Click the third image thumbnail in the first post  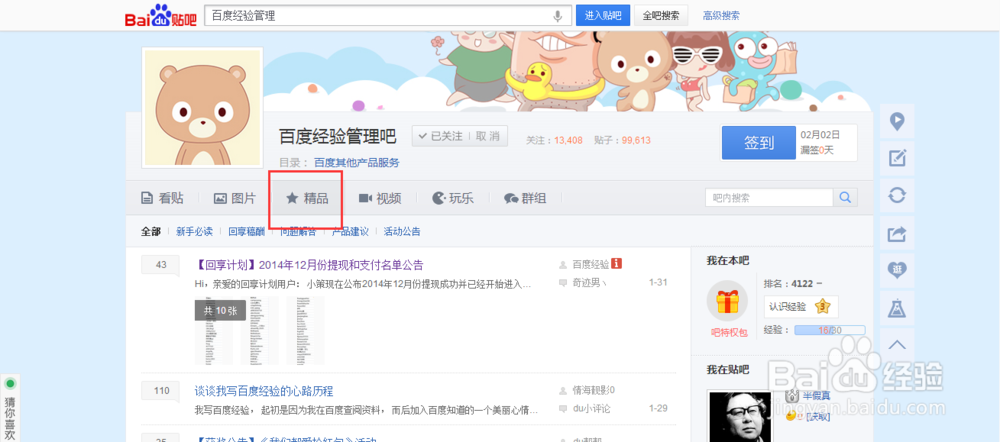(305, 330)
